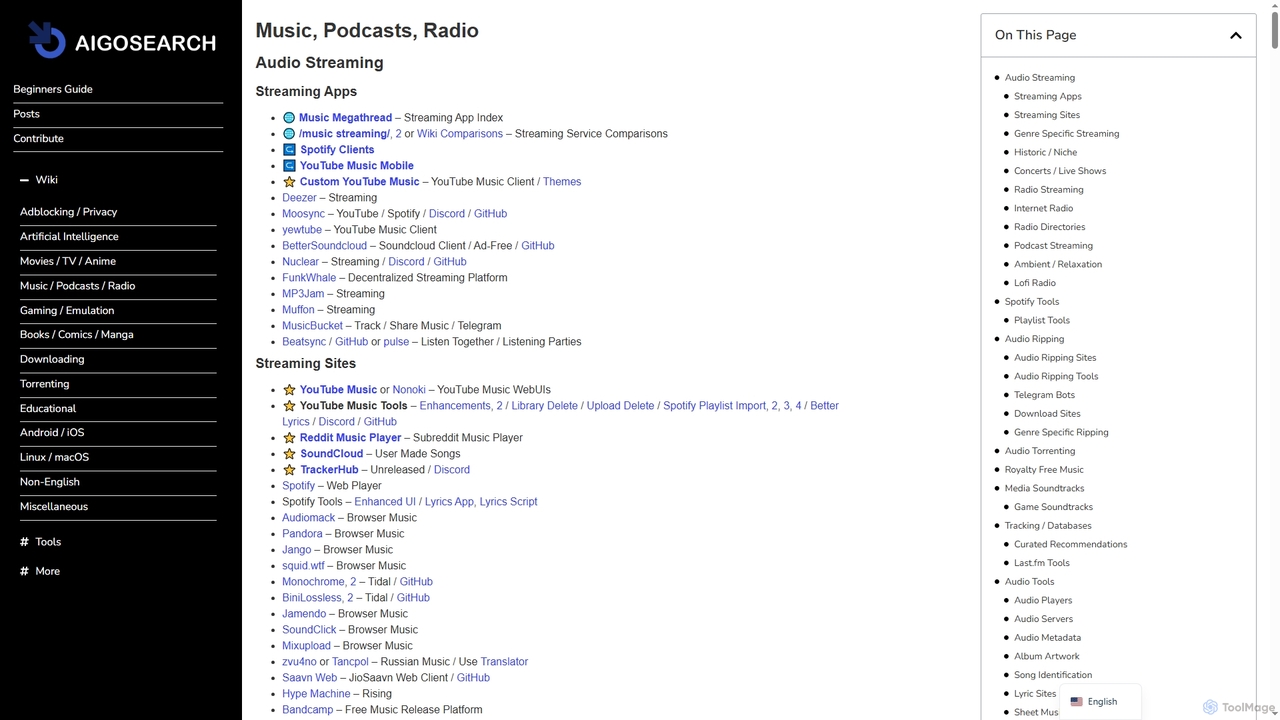The image size is (1280, 720).
Task: Jump to Lofi Radio in page outline
Action: (x=1034, y=283)
